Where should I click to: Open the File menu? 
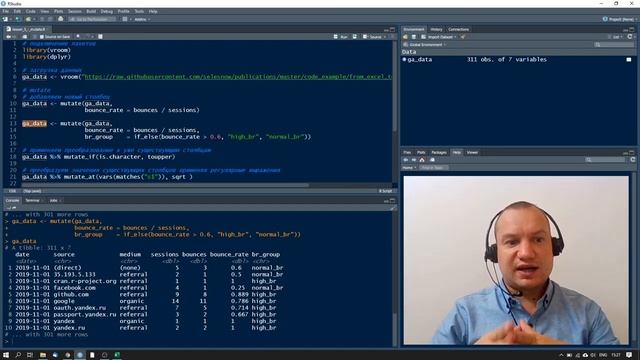tap(5, 11)
